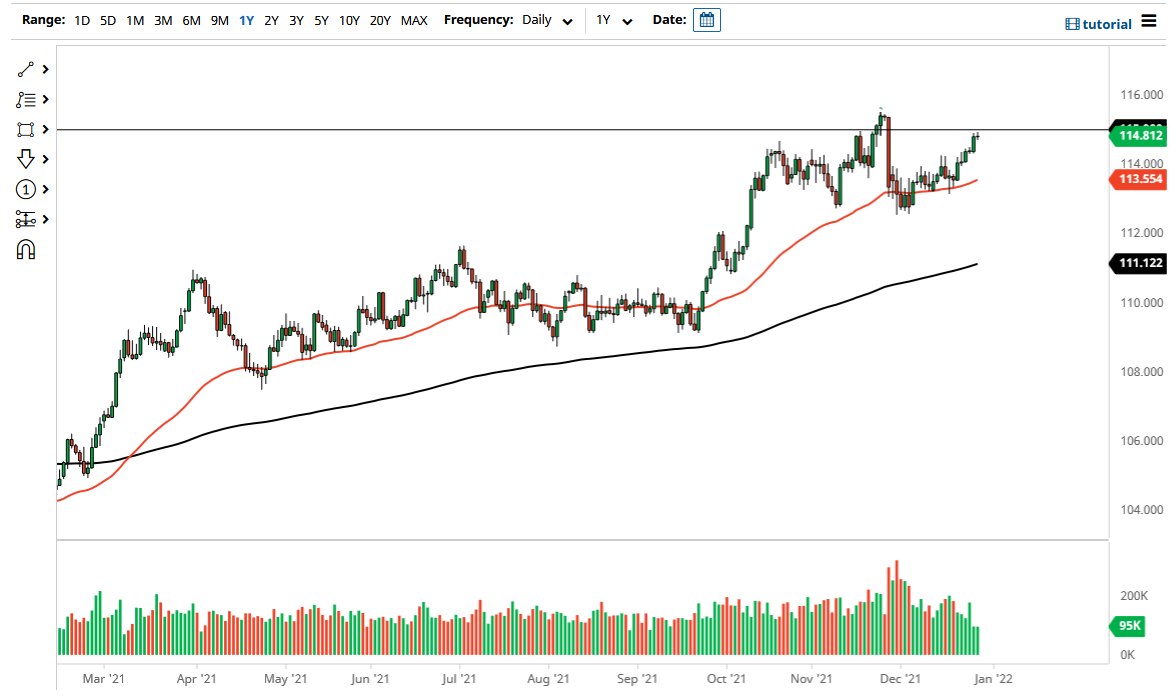Open the calendar date picker
This screenshot has height=698, width=1176.
coord(707,19)
